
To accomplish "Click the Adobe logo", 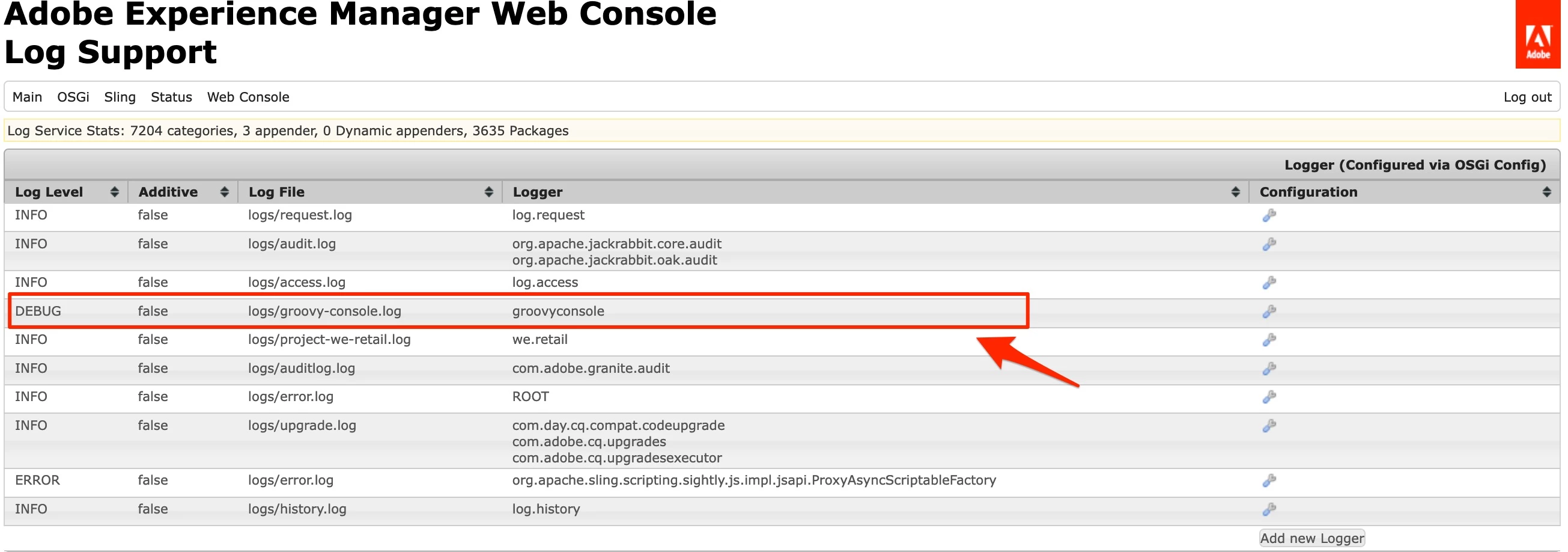I will click(x=1537, y=34).
